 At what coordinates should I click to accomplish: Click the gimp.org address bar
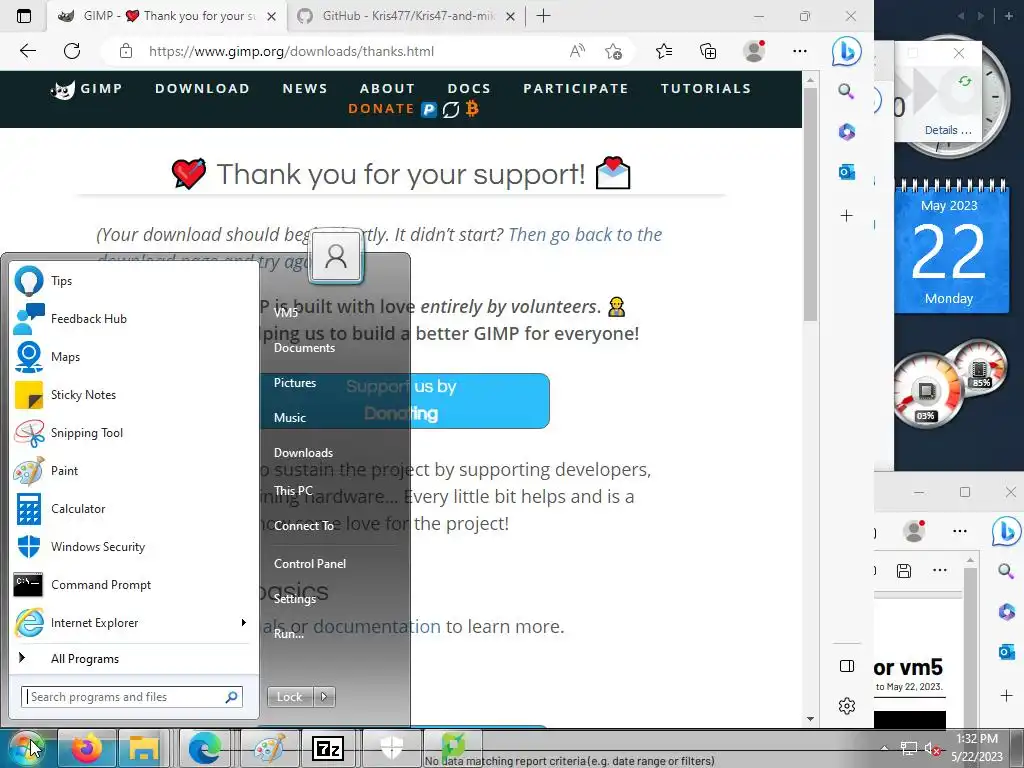[x=291, y=52]
